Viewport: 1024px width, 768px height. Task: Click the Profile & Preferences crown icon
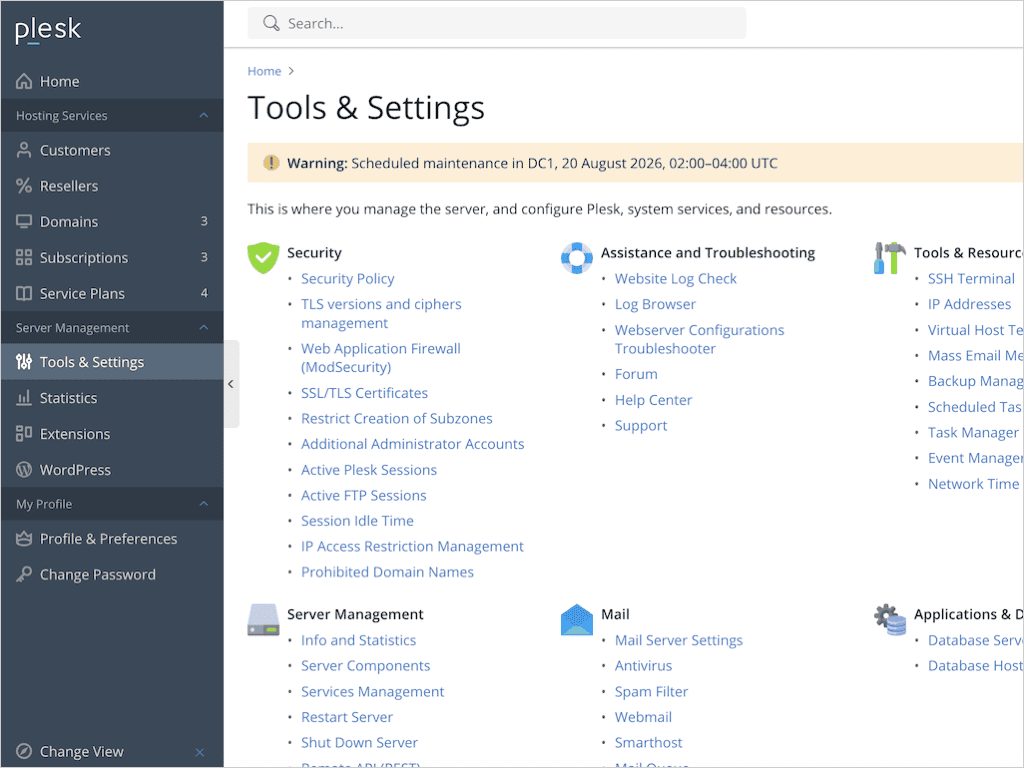click(24, 539)
